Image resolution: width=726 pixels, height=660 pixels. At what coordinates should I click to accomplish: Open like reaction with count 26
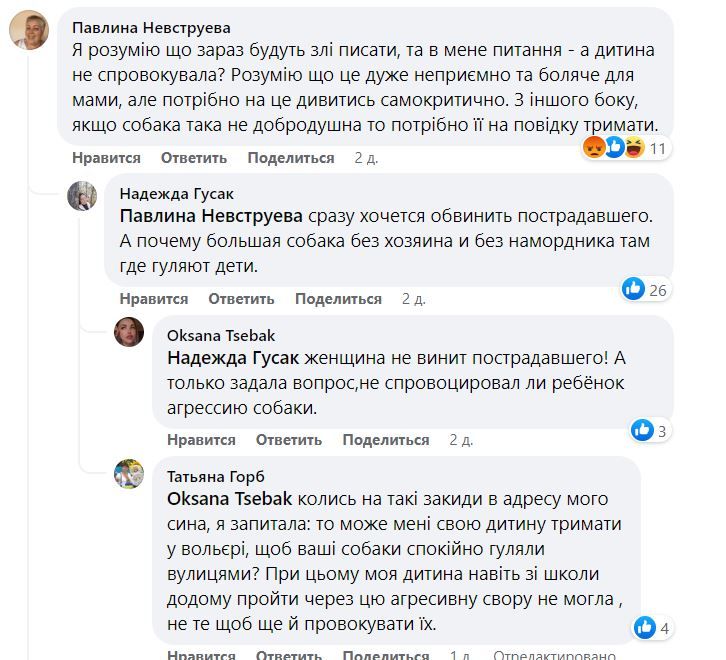point(643,290)
